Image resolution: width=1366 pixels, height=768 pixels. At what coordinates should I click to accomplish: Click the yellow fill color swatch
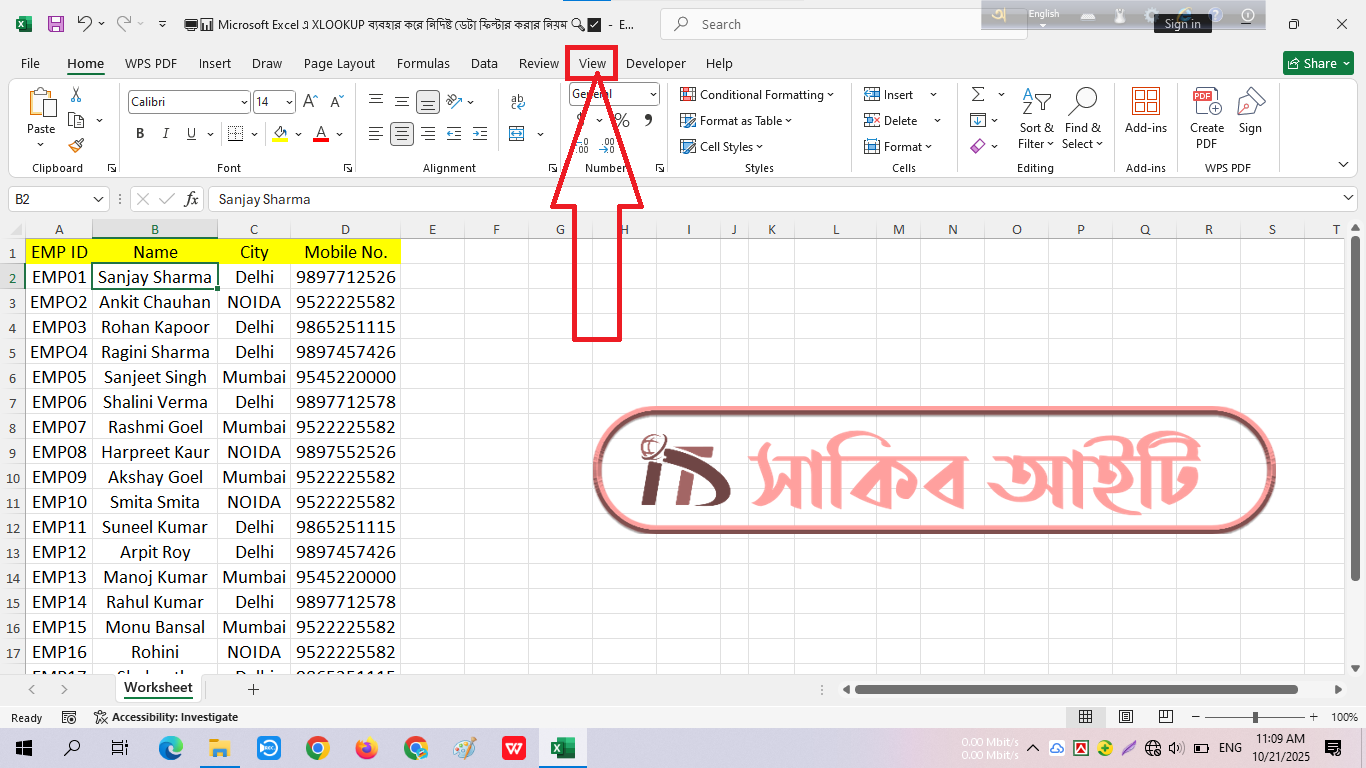point(280,134)
